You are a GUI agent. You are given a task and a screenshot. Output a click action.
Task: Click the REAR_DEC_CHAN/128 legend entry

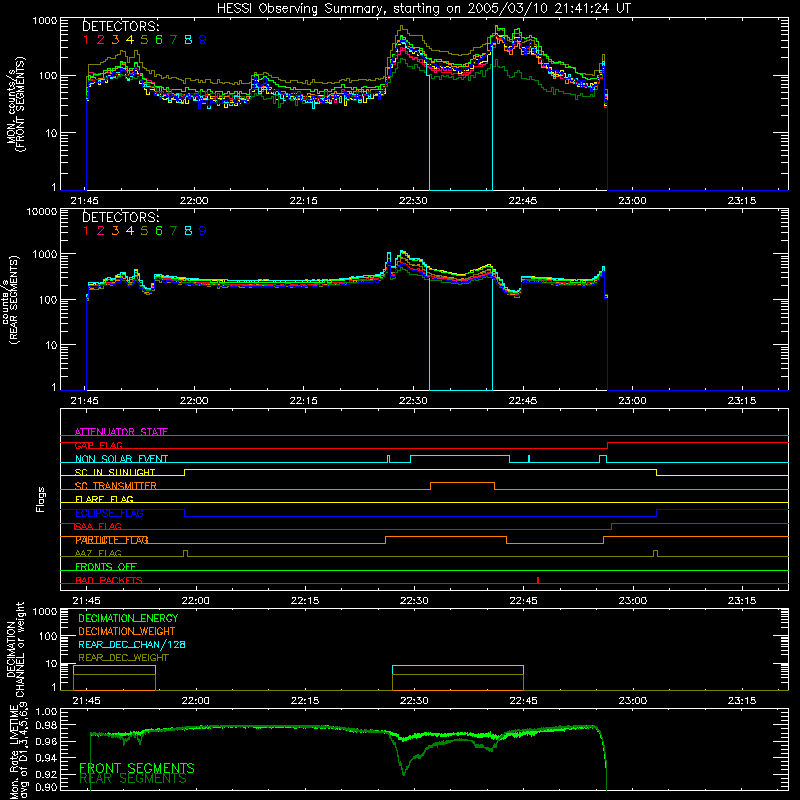(132, 644)
